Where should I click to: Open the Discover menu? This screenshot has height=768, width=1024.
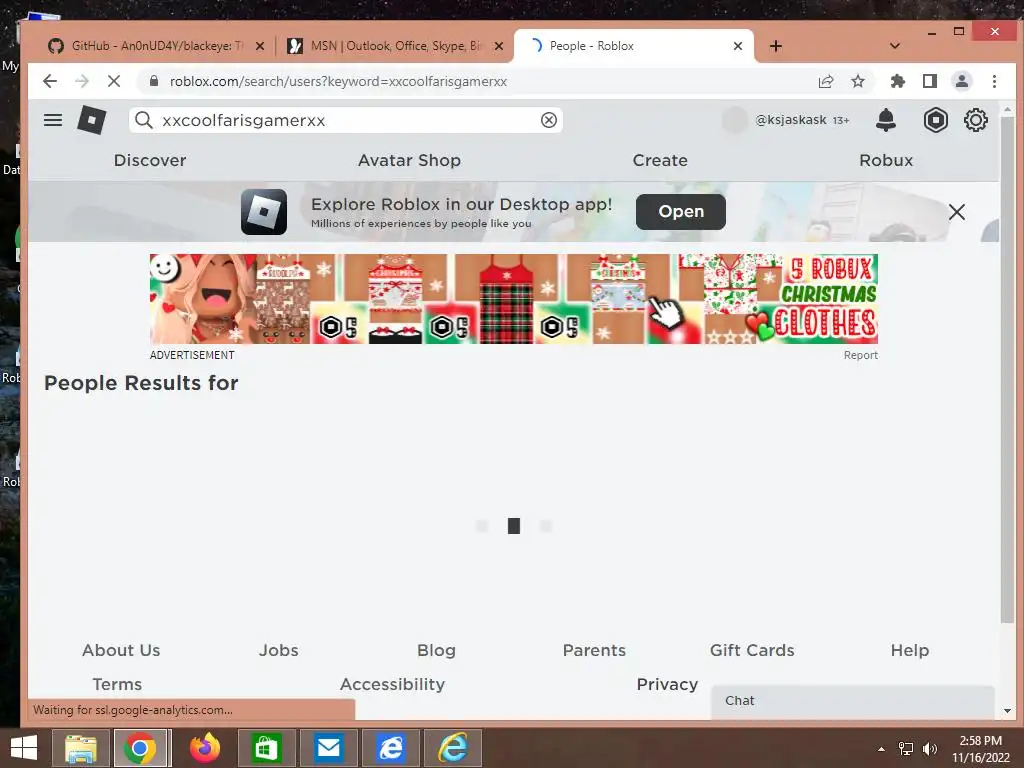tap(150, 160)
